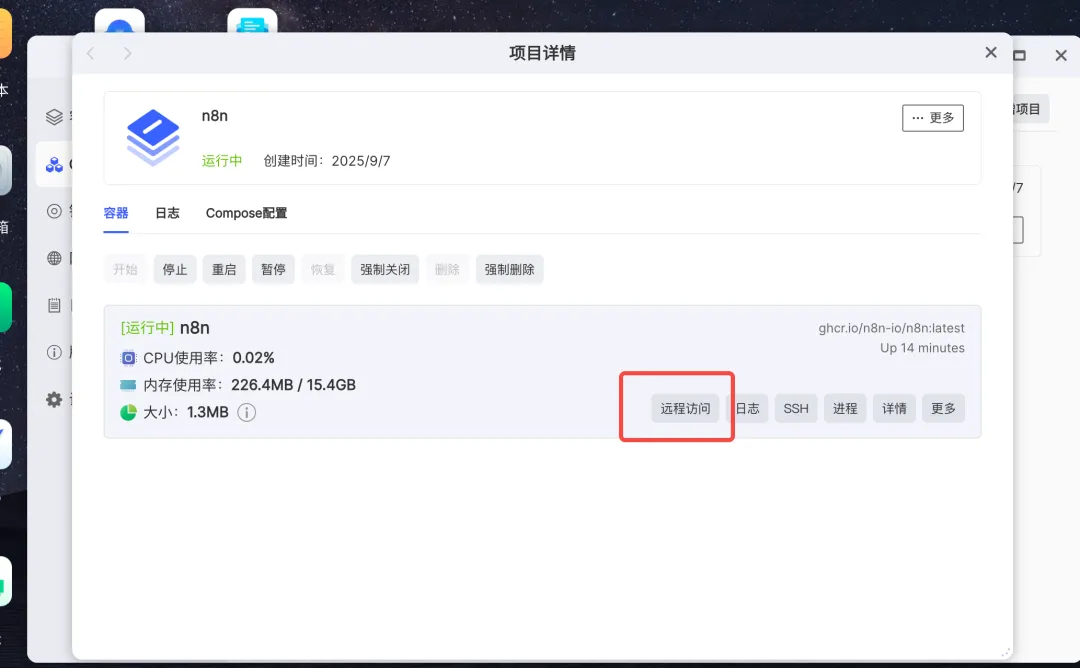Open the Compose cube icon in sidebar
Viewport: 1080px width, 668px height.
(x=53, y=164)
